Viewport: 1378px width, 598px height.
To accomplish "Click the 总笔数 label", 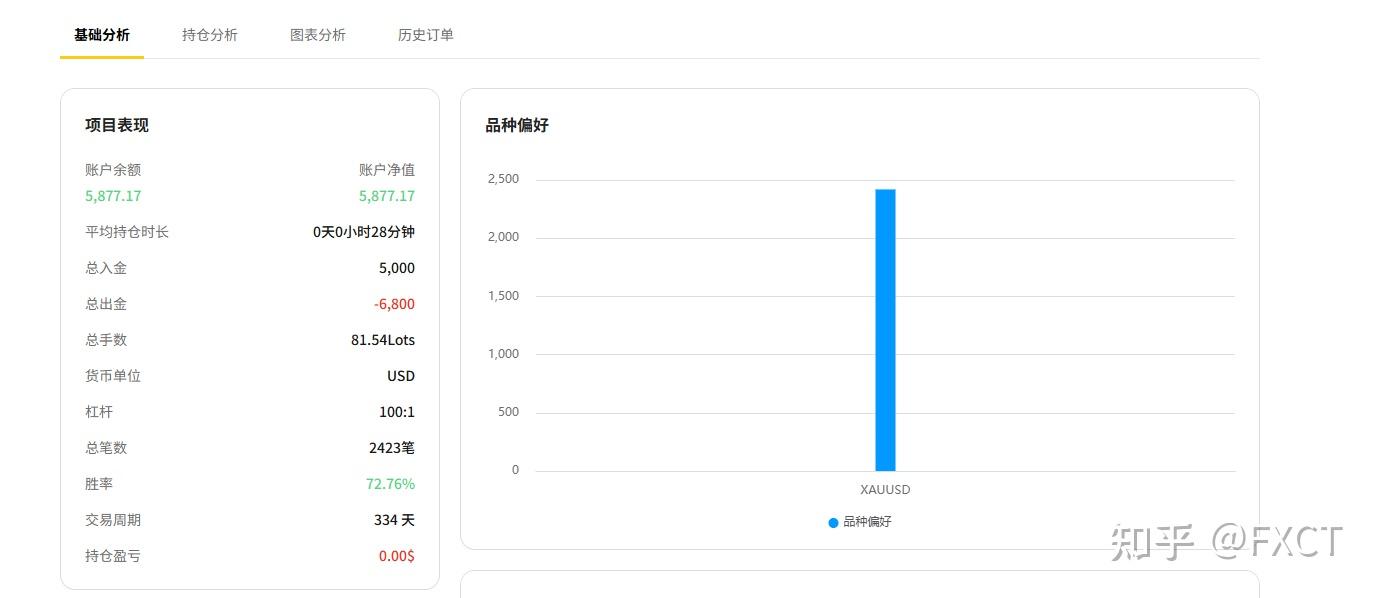I will pos(106,448).
